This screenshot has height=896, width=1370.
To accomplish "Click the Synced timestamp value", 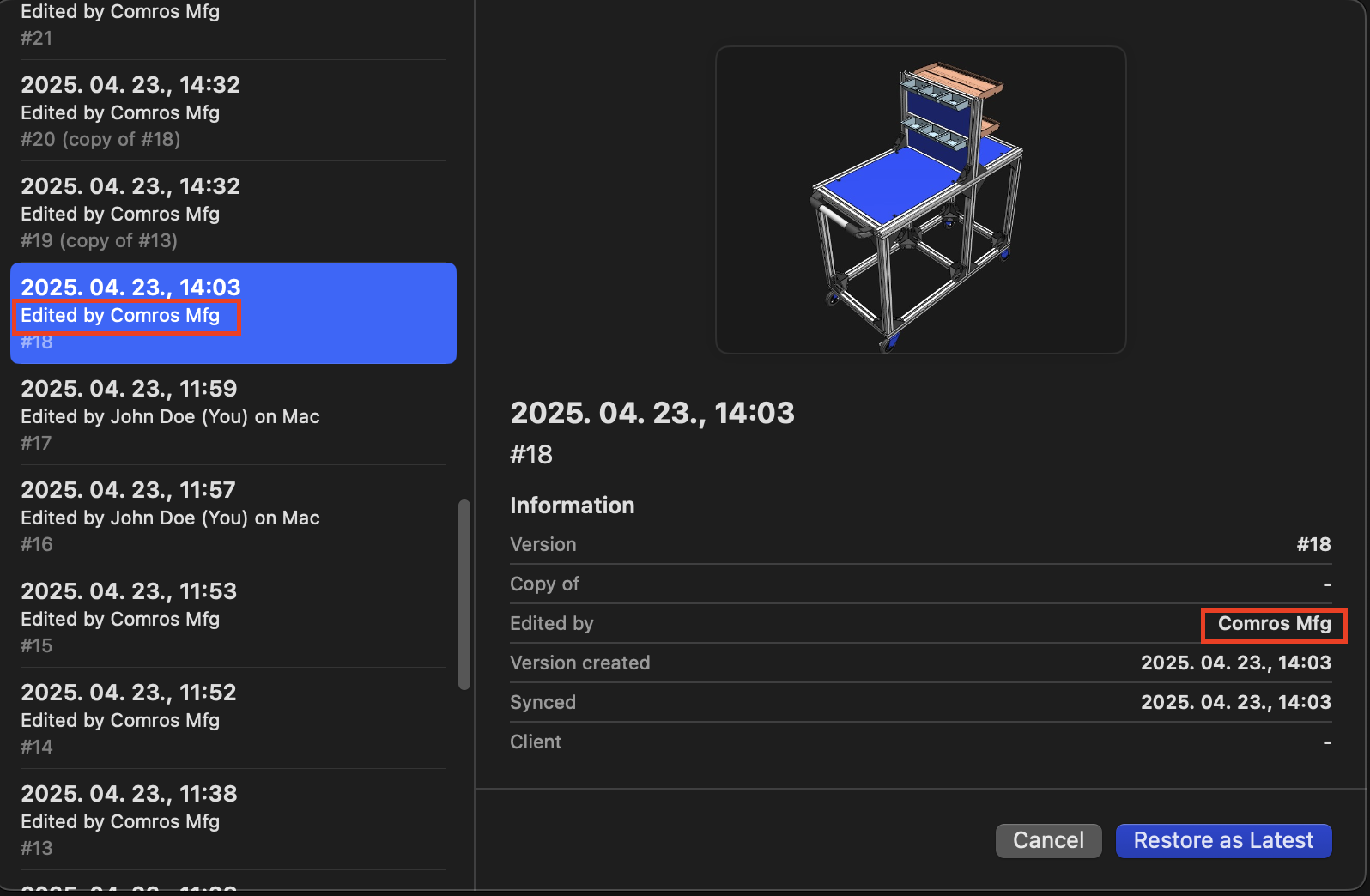I will click(x=1235, y=703).
